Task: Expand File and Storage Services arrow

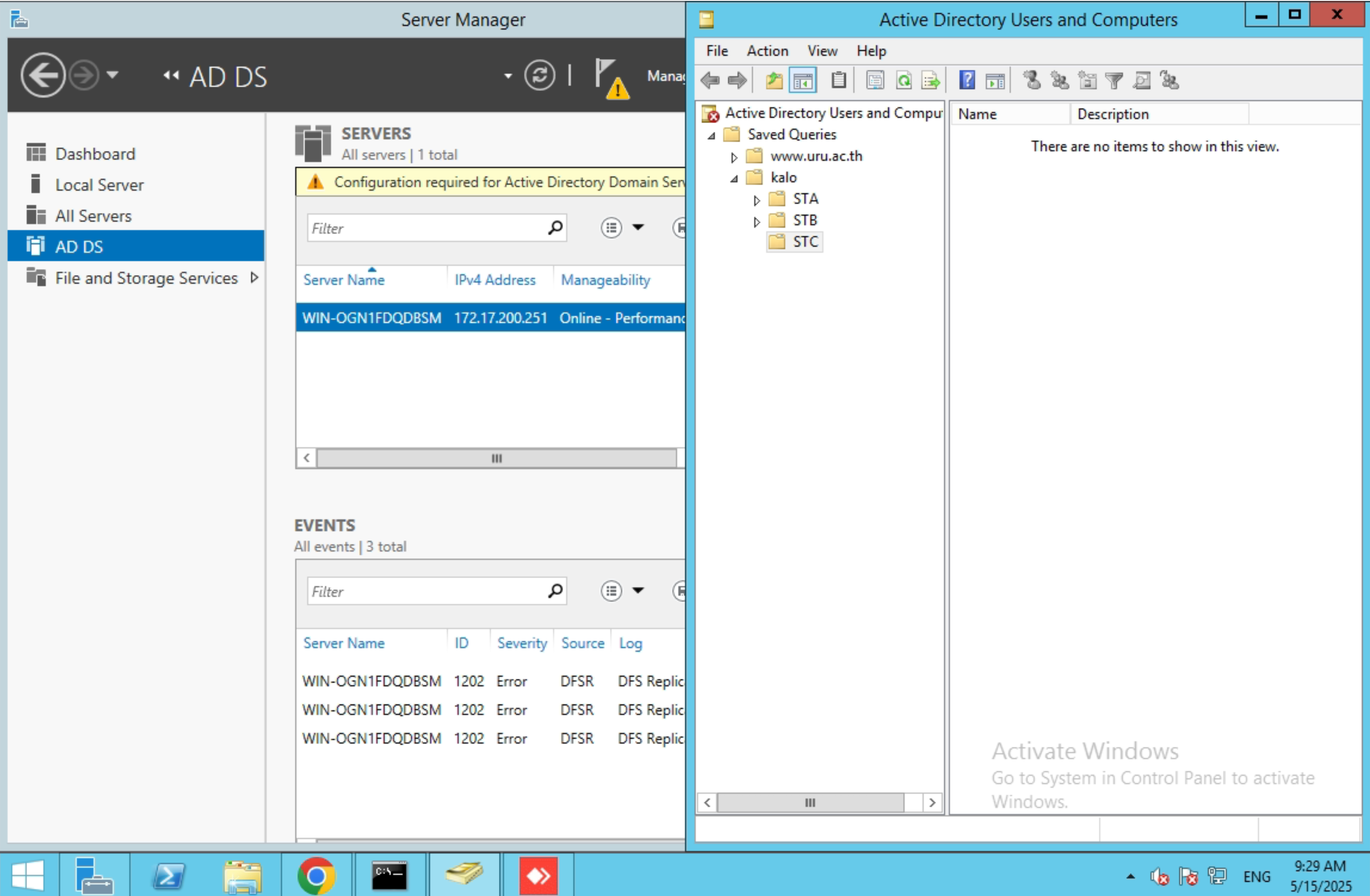Action: click(x=254, y=278)
